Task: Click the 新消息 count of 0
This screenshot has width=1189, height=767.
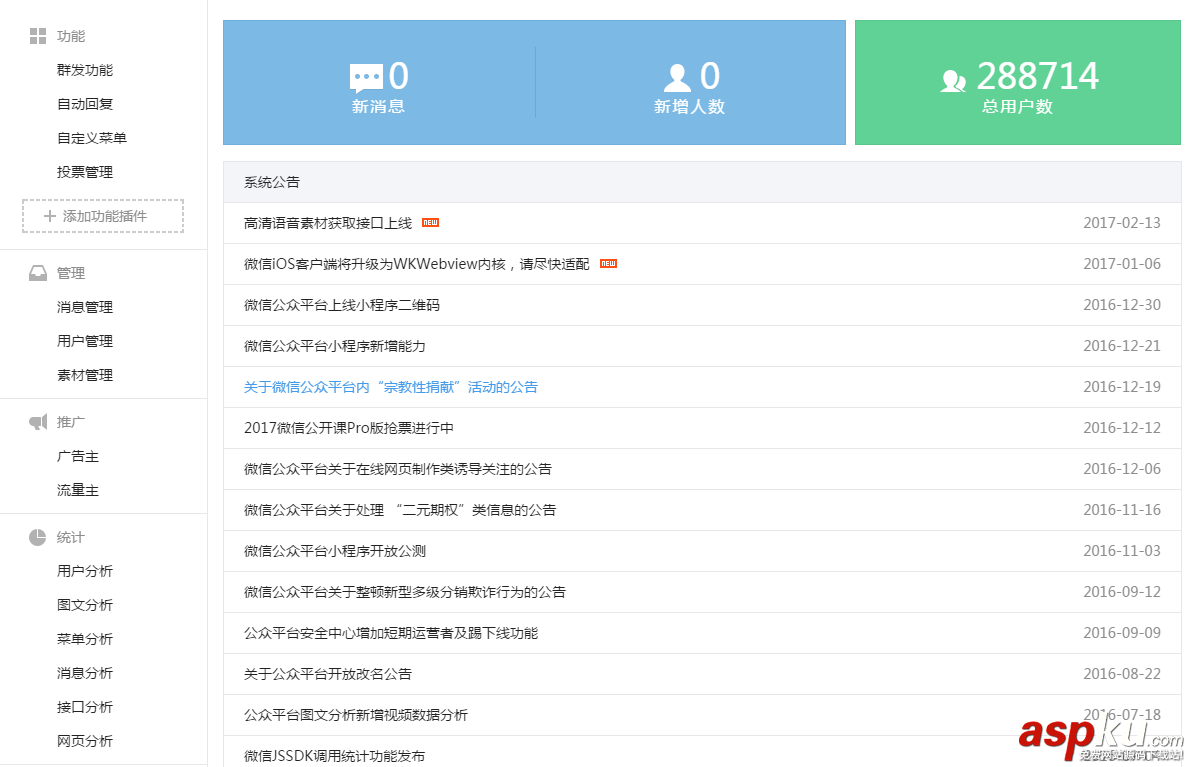Action: click(x=399, y=76)
